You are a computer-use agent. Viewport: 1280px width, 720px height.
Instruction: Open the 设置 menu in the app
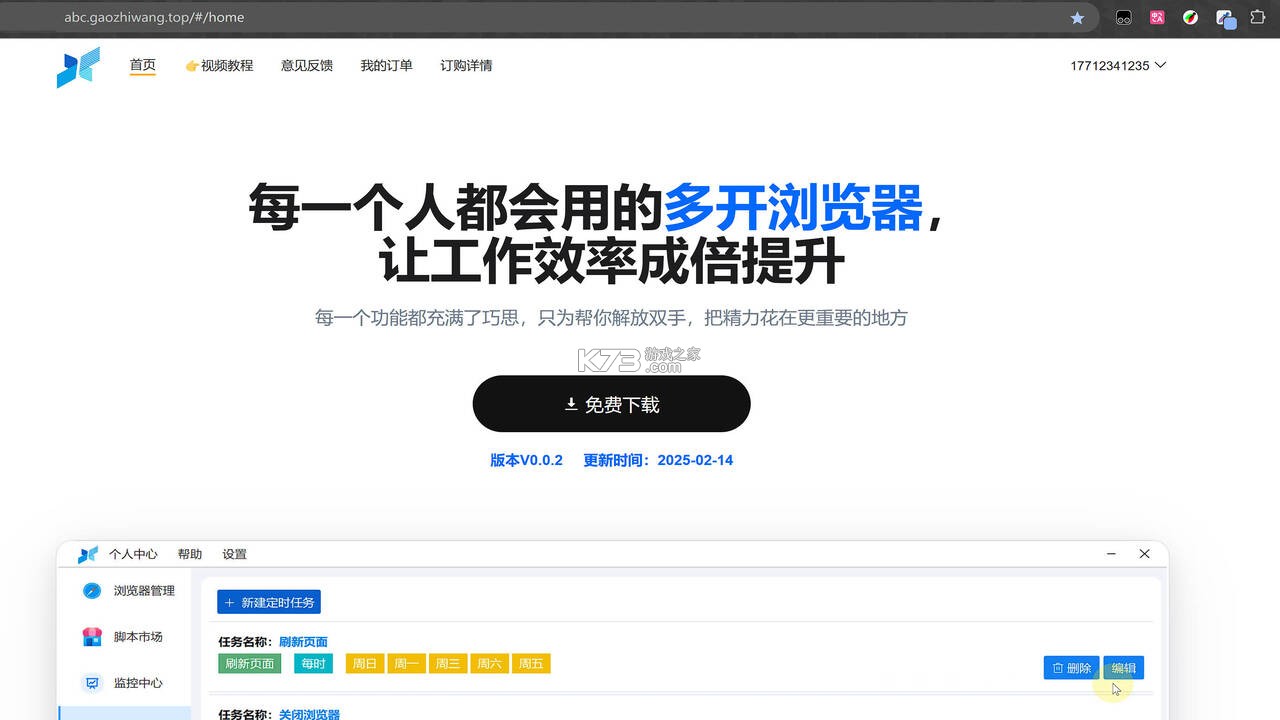[x=234, y=554]
